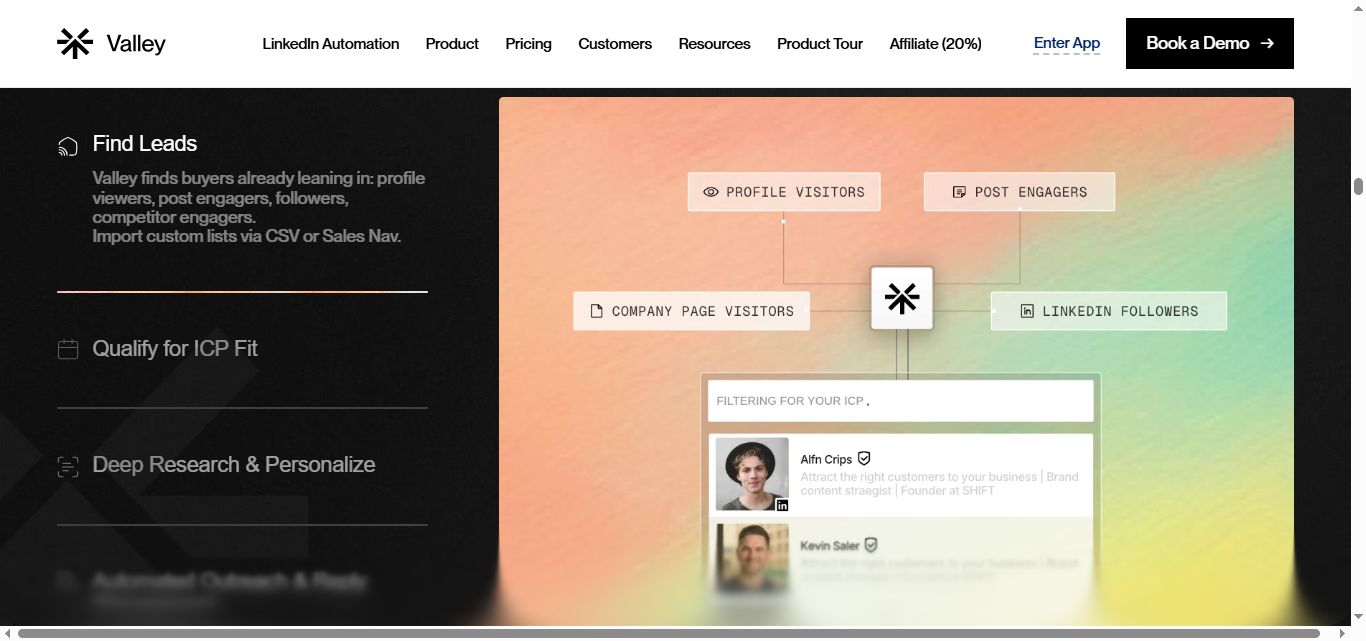Open the Product menu

[x=452, y=44]
